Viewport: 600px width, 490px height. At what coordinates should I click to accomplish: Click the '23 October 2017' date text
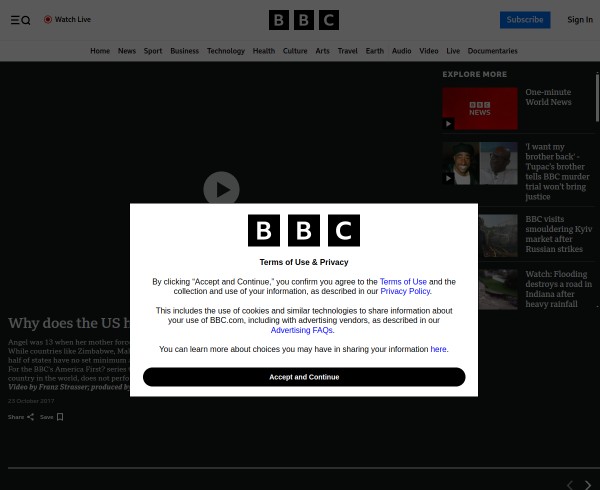pyautogui.click(x=31, y=401)
